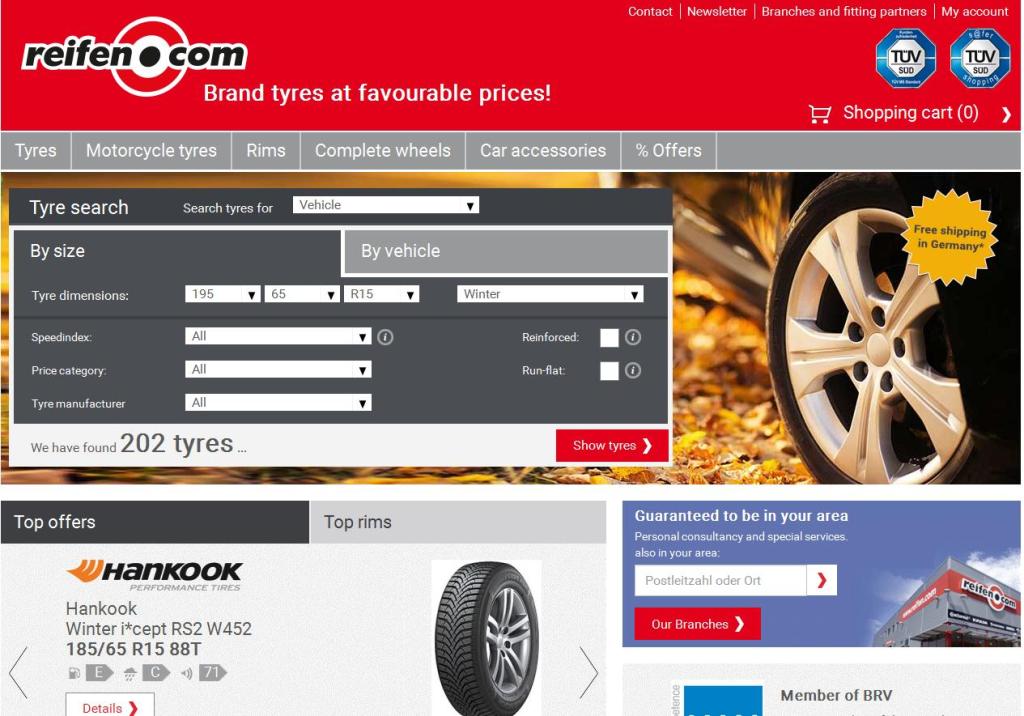This screenshot has width=1024, height=716.
Task: Open the Price category dropdown
Action: point(278,370)
